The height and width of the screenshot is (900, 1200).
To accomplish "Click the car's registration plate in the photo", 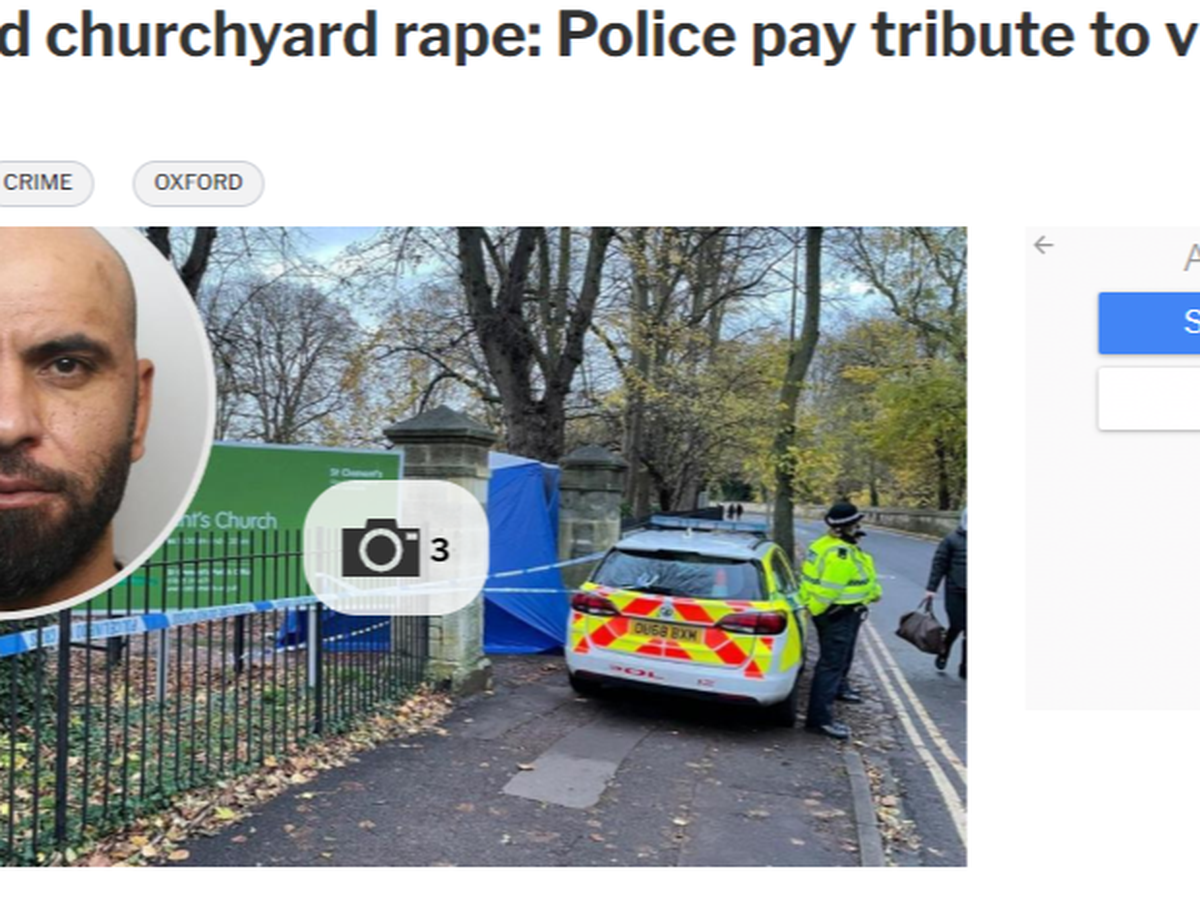I will 665,631.
